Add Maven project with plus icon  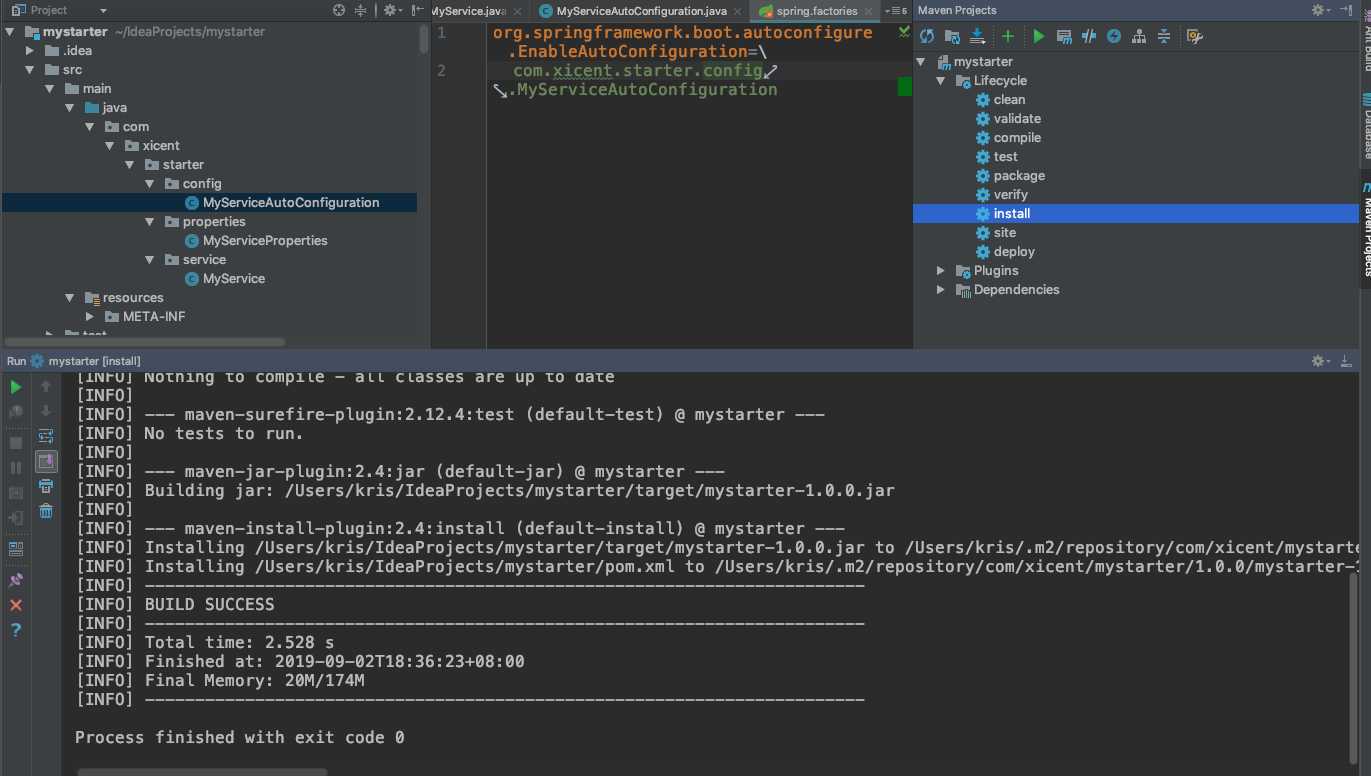coord(1008,36)
